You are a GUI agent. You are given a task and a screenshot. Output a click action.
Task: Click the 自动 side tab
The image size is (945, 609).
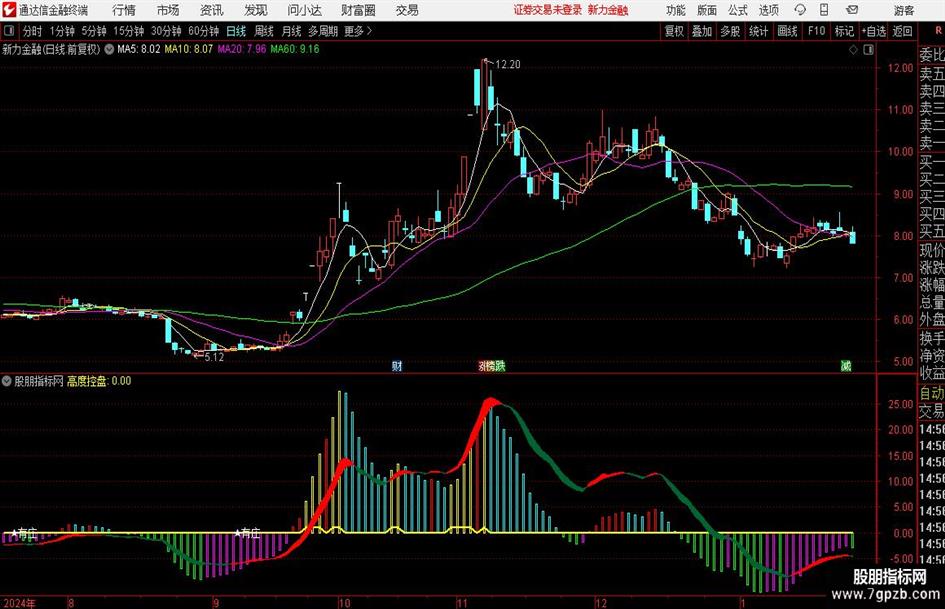(x=932, y=393)
